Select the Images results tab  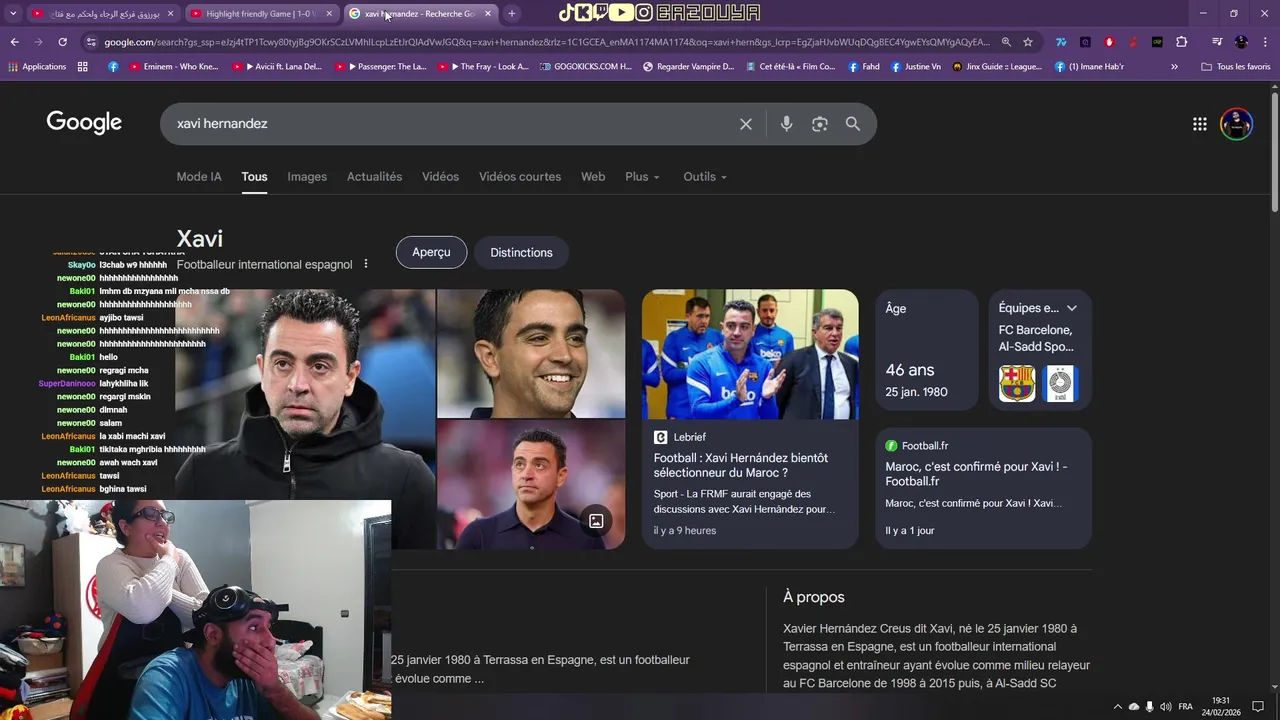point(307,177)
